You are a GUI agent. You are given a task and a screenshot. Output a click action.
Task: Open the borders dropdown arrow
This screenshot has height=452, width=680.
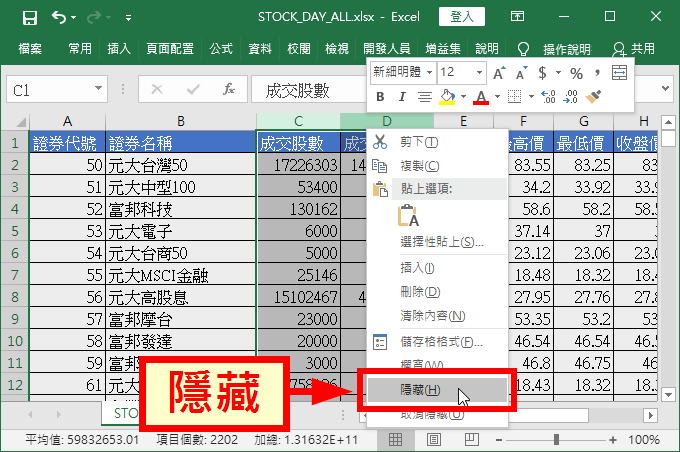pyautogui.click(x=531, y=96)
